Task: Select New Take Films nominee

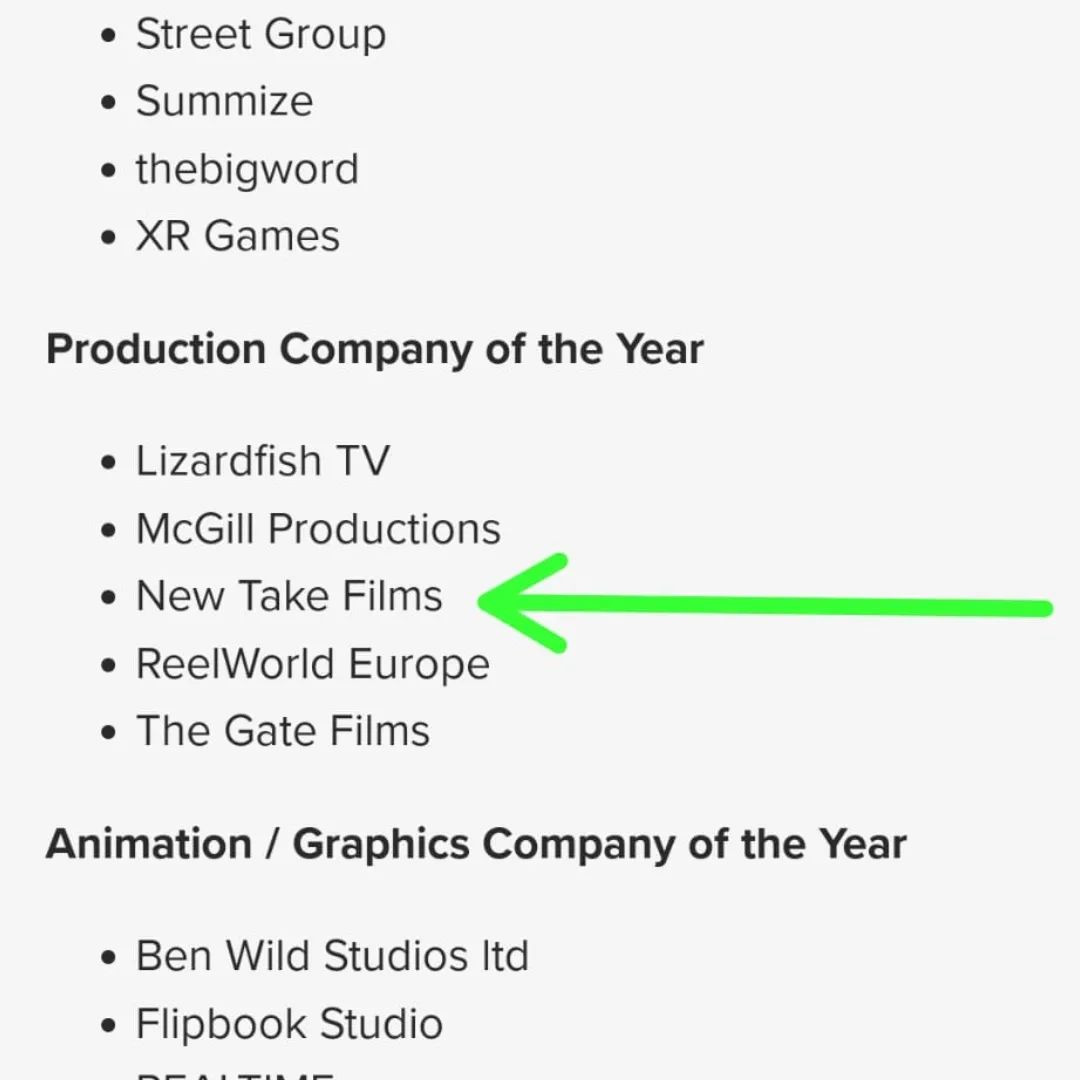Action: (x=289, y=596)
